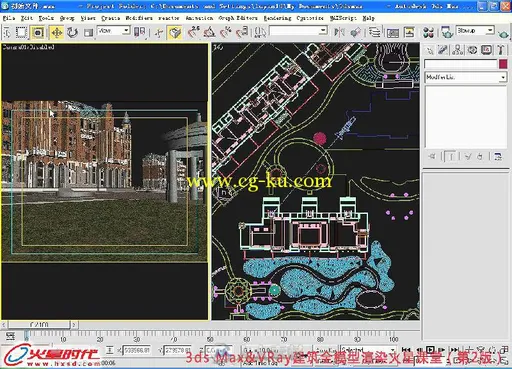Viewport: 512px width, 369px height.
Task: Go to the end frame
Action: [x=455, y=350]
